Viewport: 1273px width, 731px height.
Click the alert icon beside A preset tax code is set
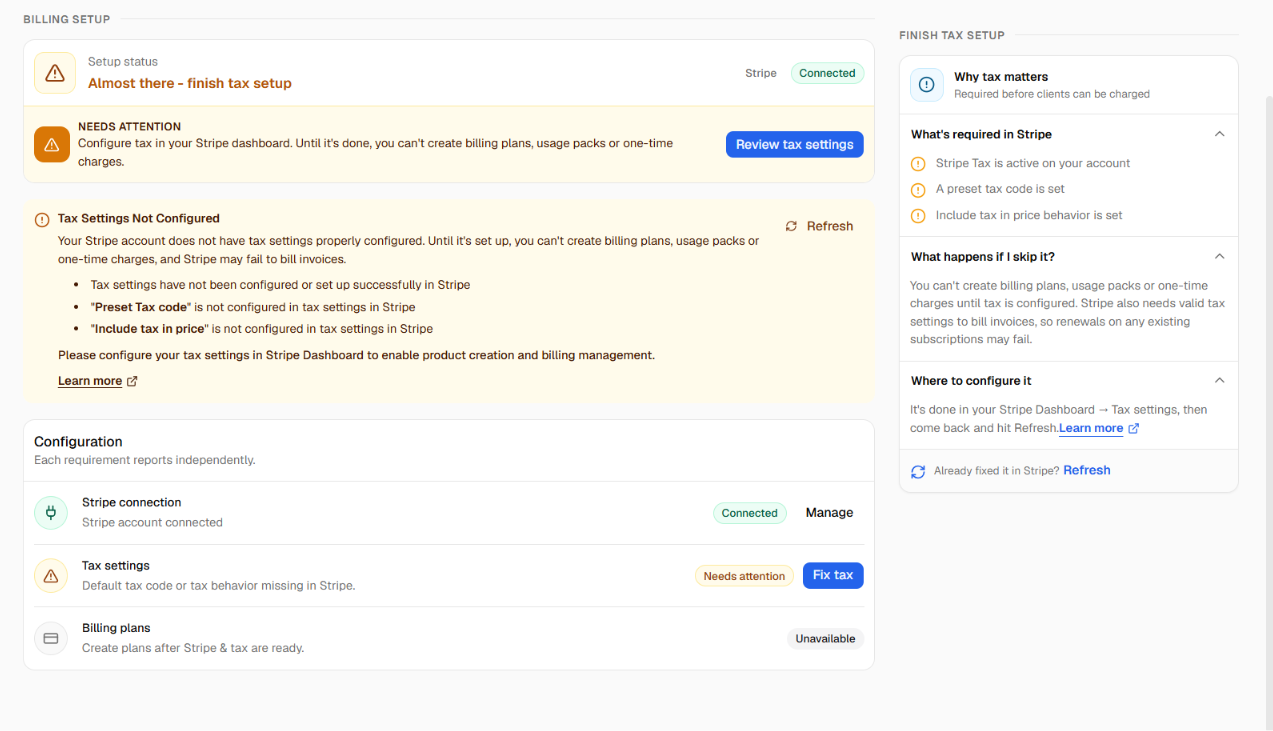click(918, 190)
